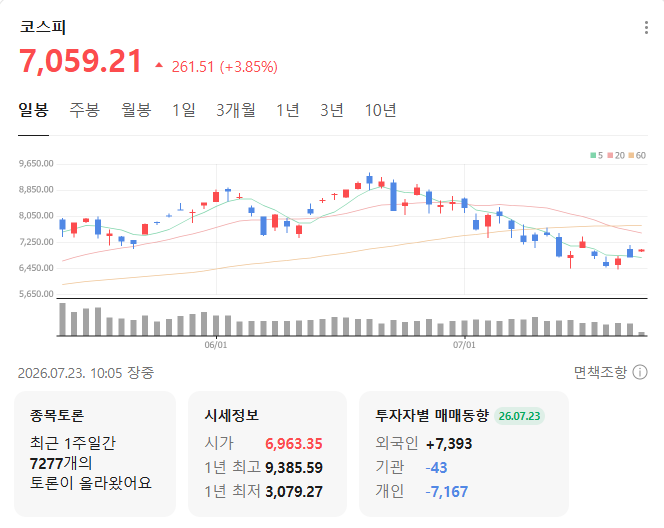The image size is (664, 528).
Task: Click the tallest first volume bar
Action: (63, 319)
